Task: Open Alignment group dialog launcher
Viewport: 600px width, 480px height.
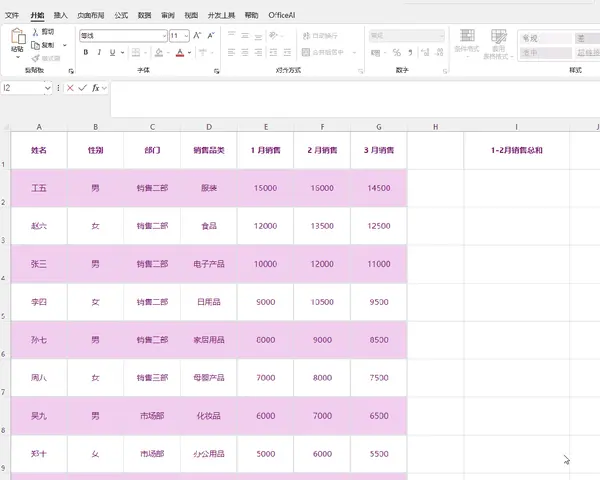Action: 360,71
